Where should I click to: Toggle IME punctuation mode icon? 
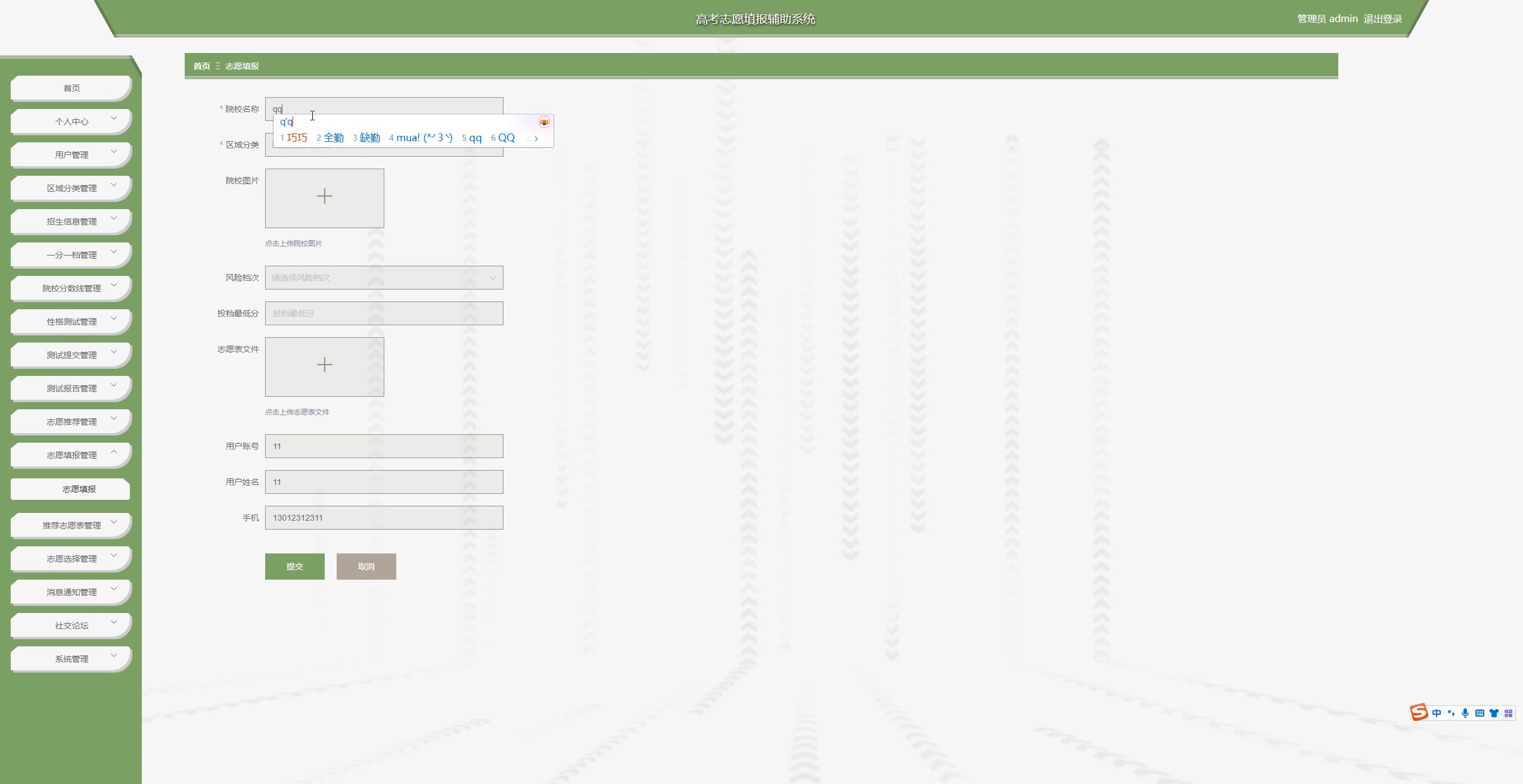pyautogui.click(x=1451, y=713)
